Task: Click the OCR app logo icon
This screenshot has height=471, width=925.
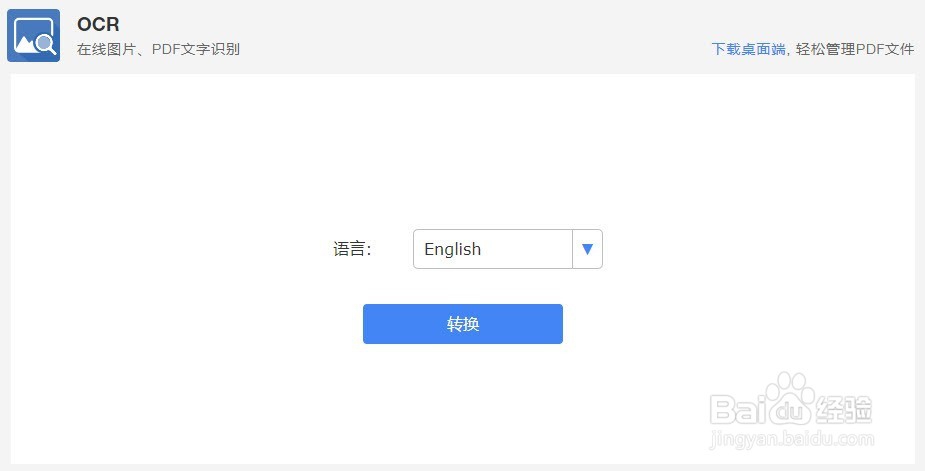Action: coord(33,35)
